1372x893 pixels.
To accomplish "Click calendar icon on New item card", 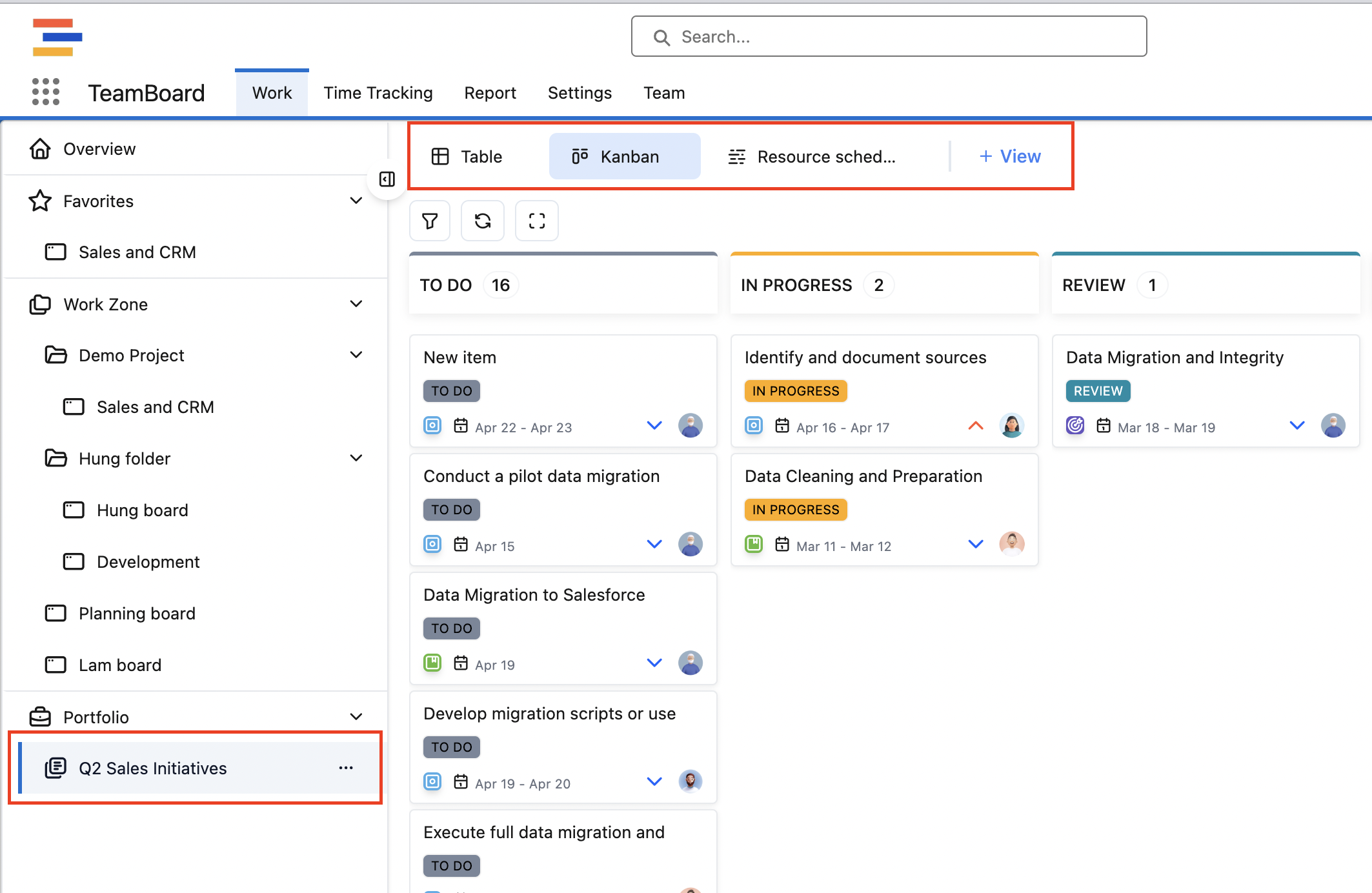I will pos(461,426).
